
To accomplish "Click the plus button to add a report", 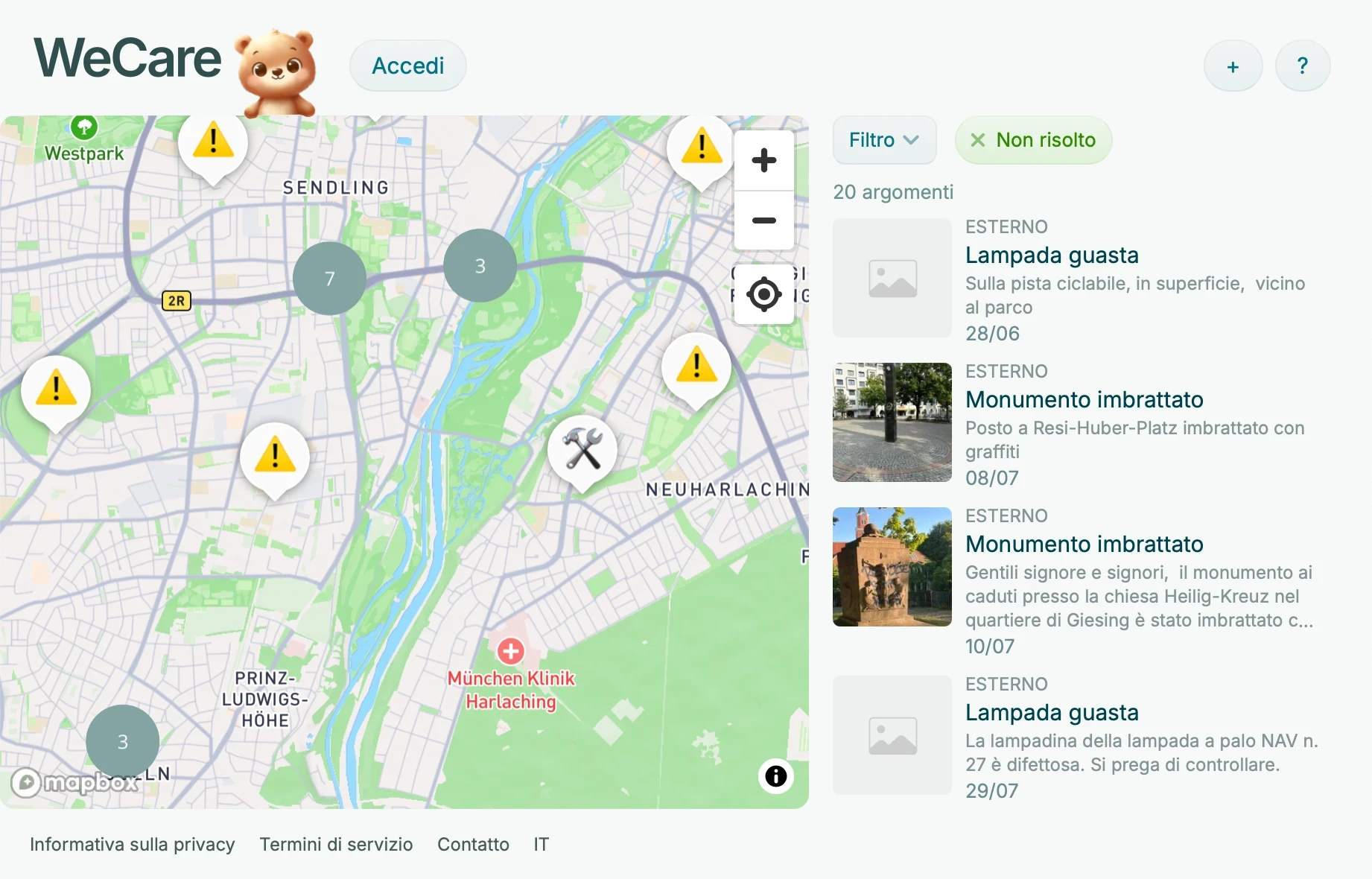I will click(x=1232, y=66).
